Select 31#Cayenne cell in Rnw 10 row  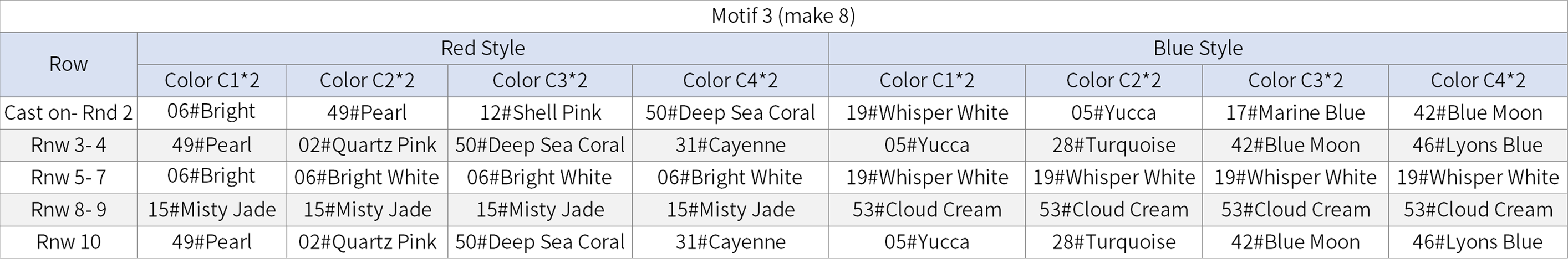point(730,242)
